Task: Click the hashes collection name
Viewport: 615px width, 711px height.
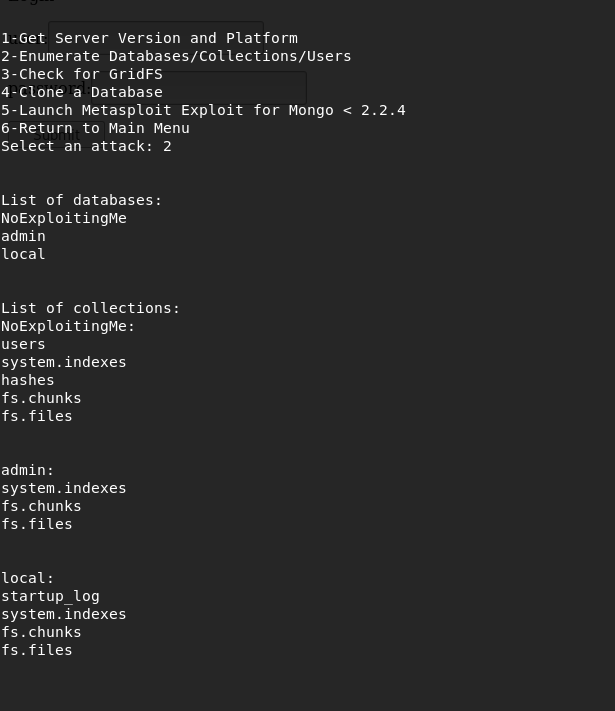Action: pos(28,380)
